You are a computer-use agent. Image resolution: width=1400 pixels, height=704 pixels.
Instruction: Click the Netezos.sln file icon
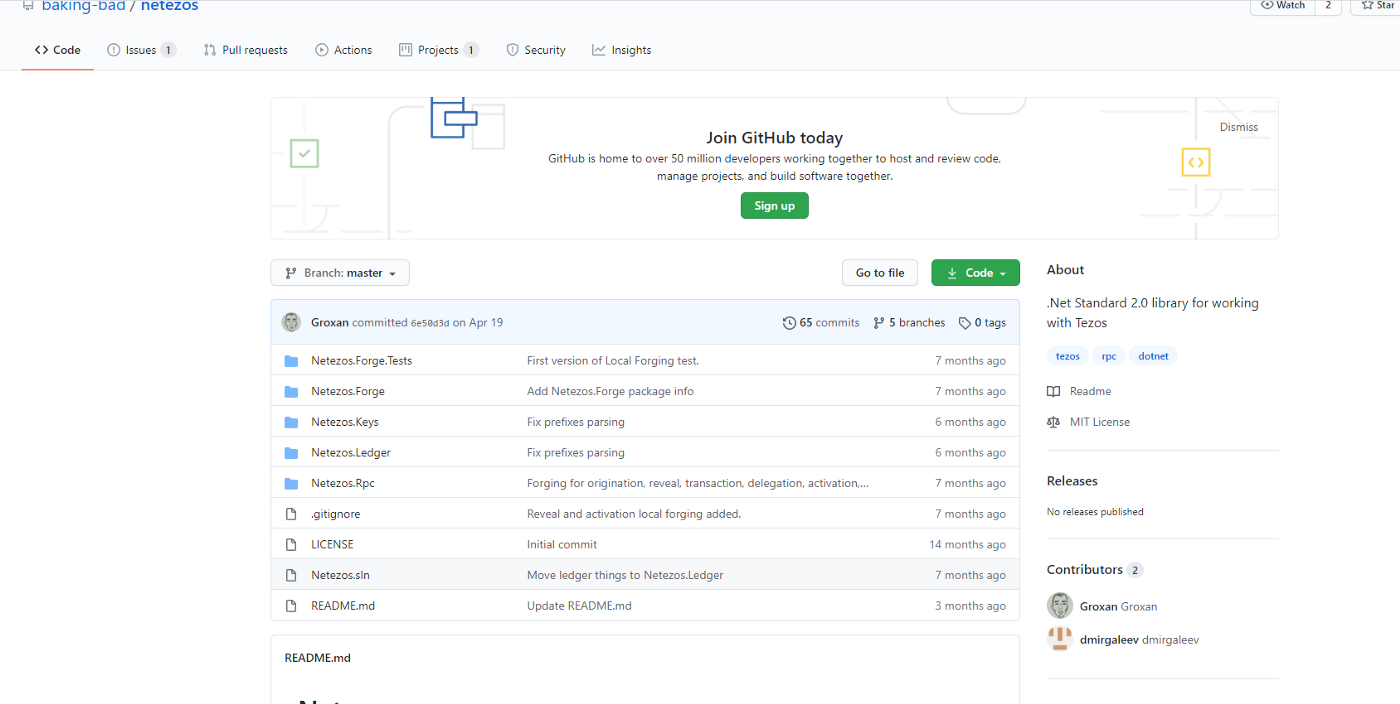[291, 575]
